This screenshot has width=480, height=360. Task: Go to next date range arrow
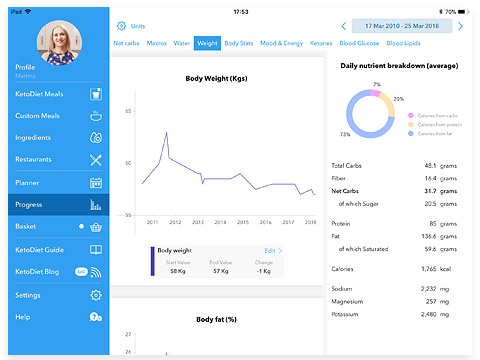click(x=461, y=26)
